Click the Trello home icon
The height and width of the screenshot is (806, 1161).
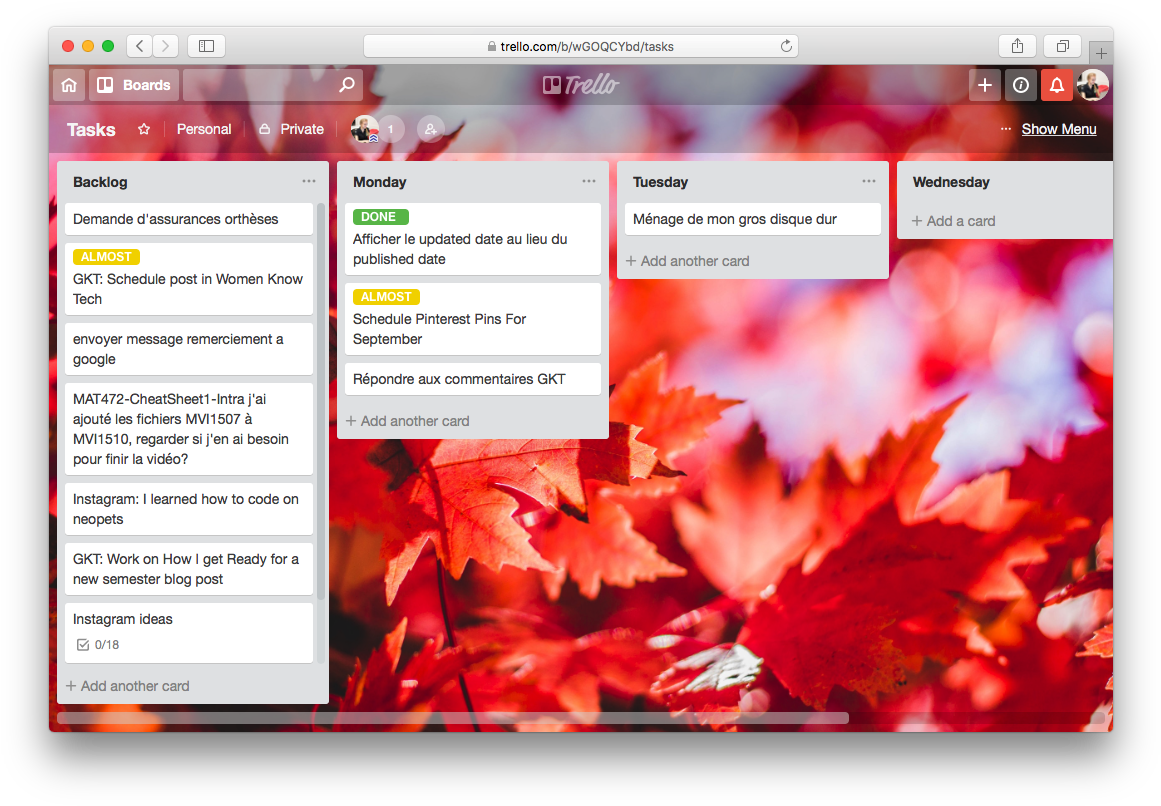[68, 85]
